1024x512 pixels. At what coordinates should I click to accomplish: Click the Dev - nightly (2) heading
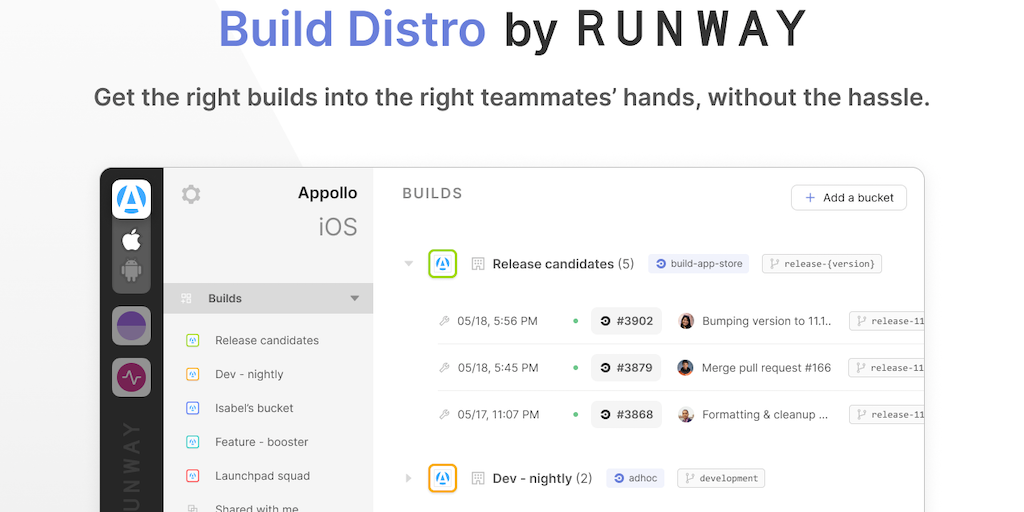pos(543,478)
